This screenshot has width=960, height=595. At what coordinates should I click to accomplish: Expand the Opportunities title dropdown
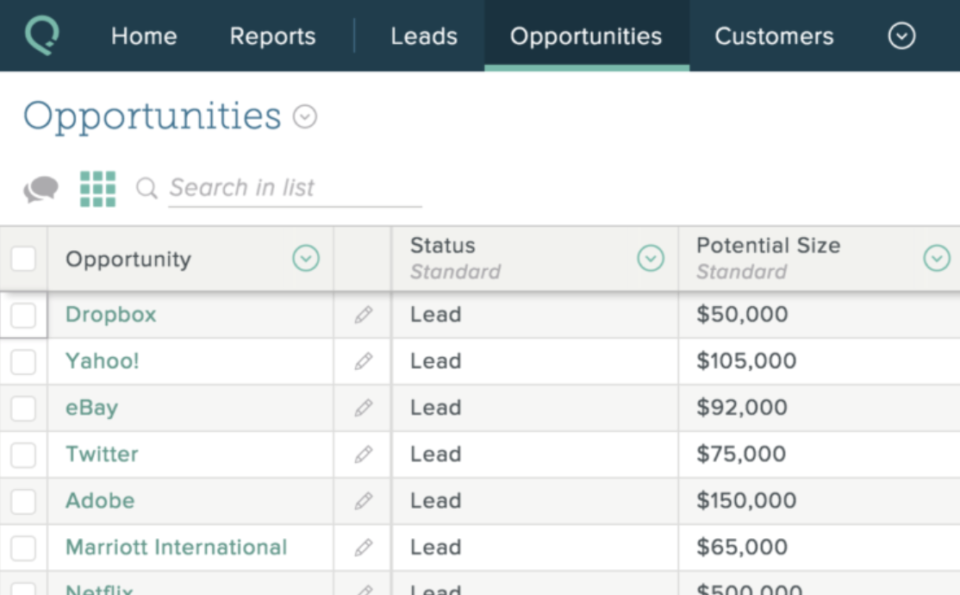click(305, 116)
